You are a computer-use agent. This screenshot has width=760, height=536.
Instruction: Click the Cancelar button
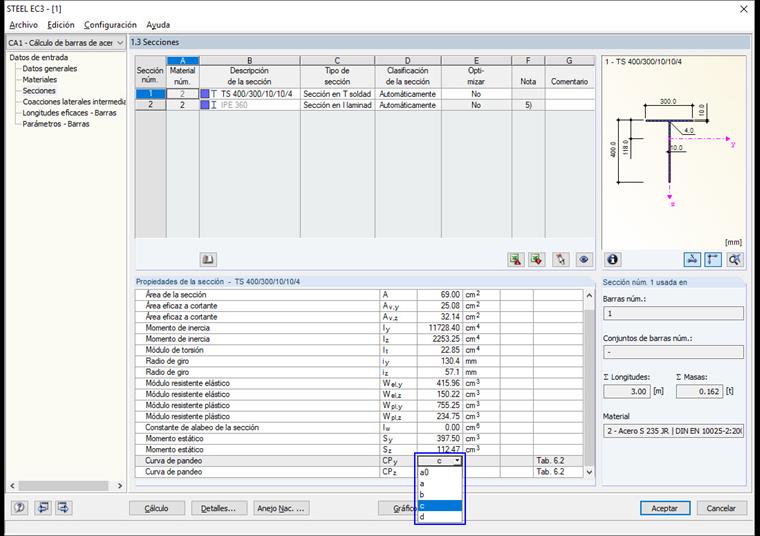coord(721,508)
